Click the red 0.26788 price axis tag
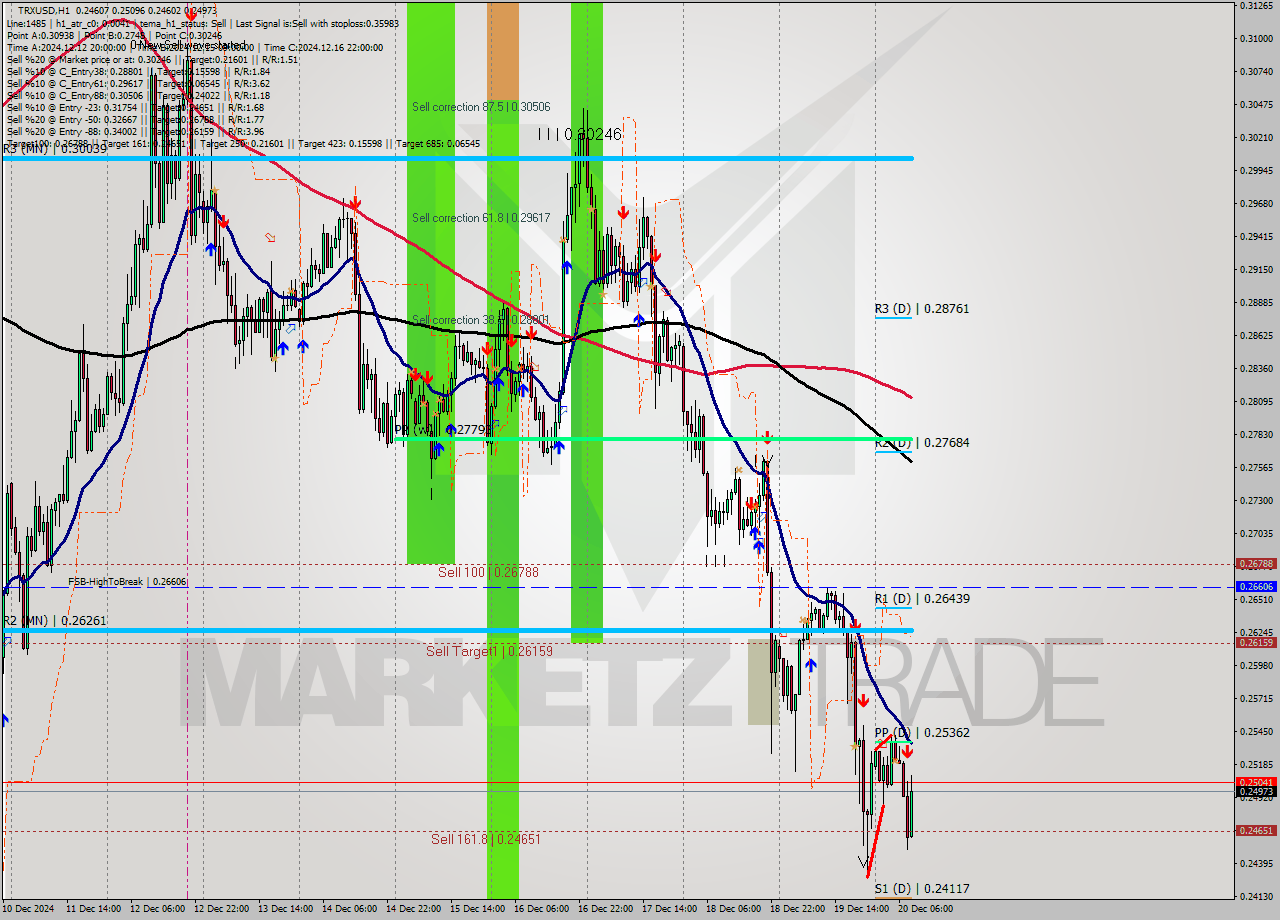Image resolution: width=1280 pixels, height=920 pixels. [x=1256, y=564]
